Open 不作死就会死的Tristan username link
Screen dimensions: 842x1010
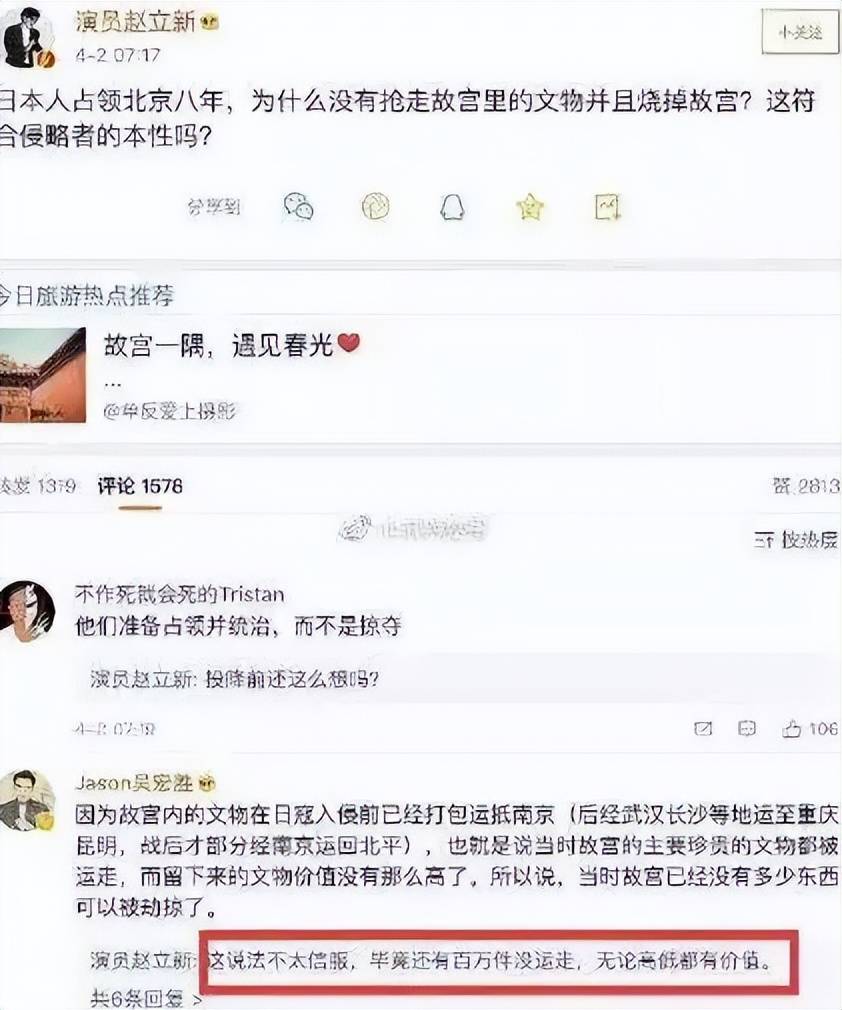[x=179, y=593]
